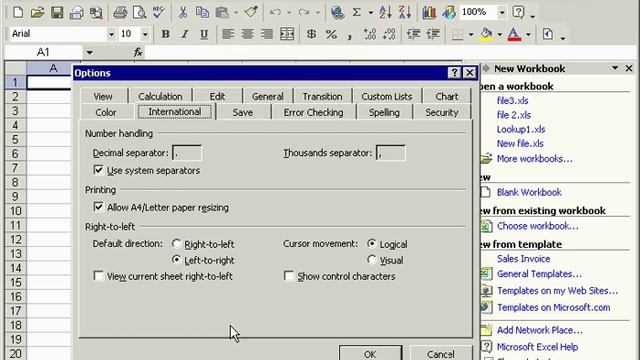Image resolution: width=640 pixels, height=360 pixels.
Task: Select Logical cursor movement radio
Action: [371, 244]
